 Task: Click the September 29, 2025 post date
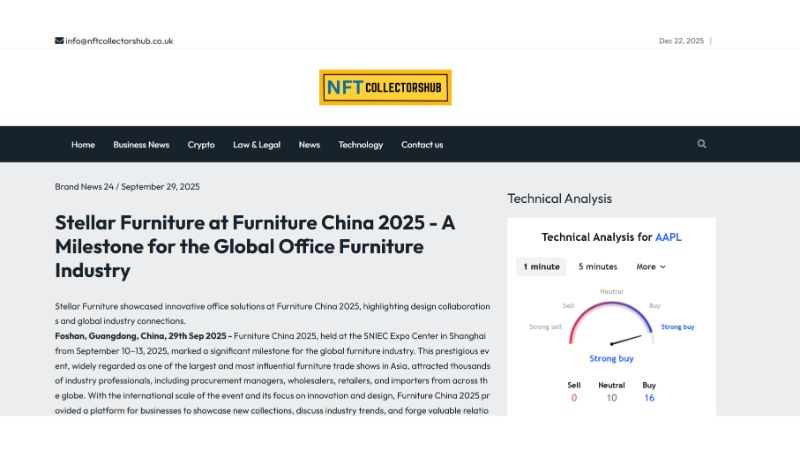[x=162, y=186]
